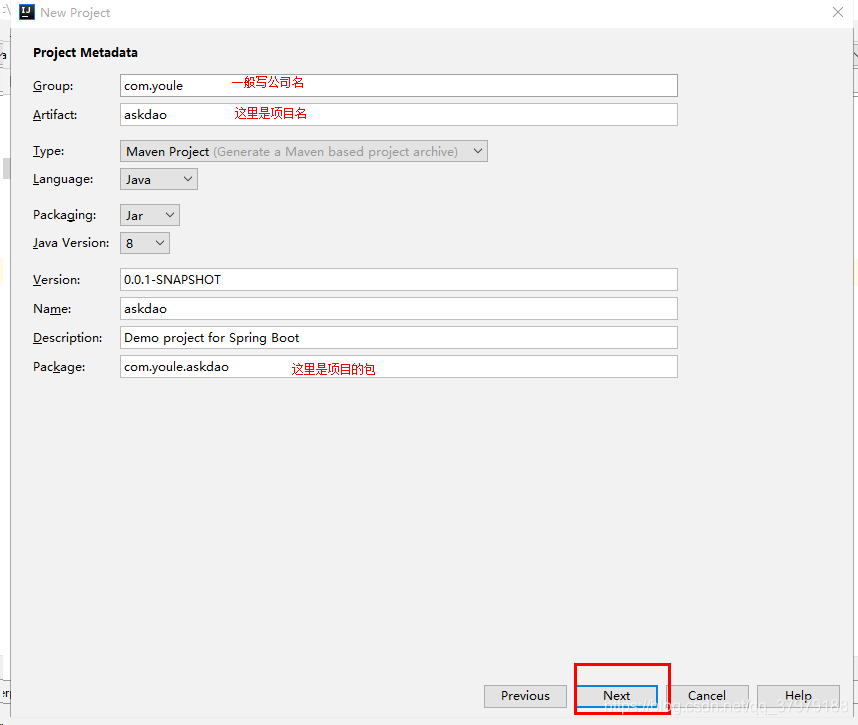
Task: Cancel the New Project wizard
Action: (707, 696)
